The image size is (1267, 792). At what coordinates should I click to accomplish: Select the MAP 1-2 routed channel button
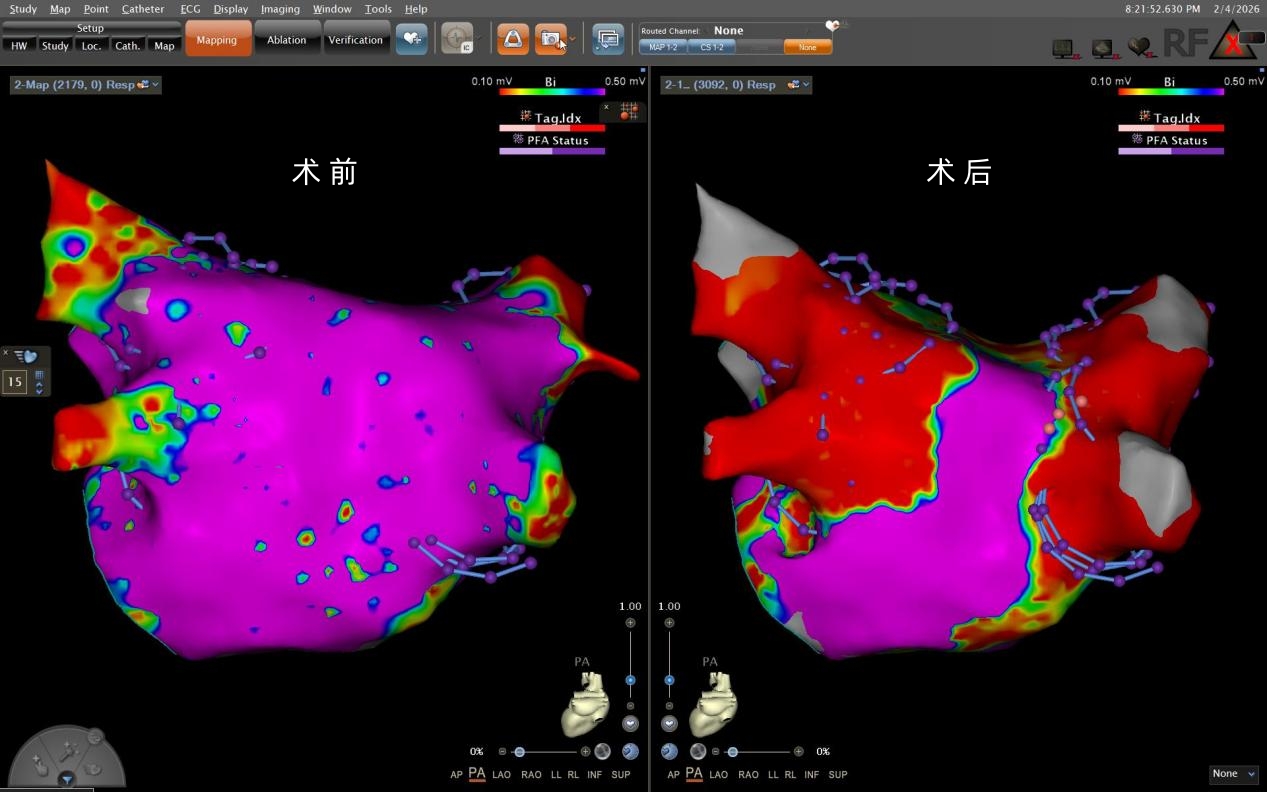(663, 47)
